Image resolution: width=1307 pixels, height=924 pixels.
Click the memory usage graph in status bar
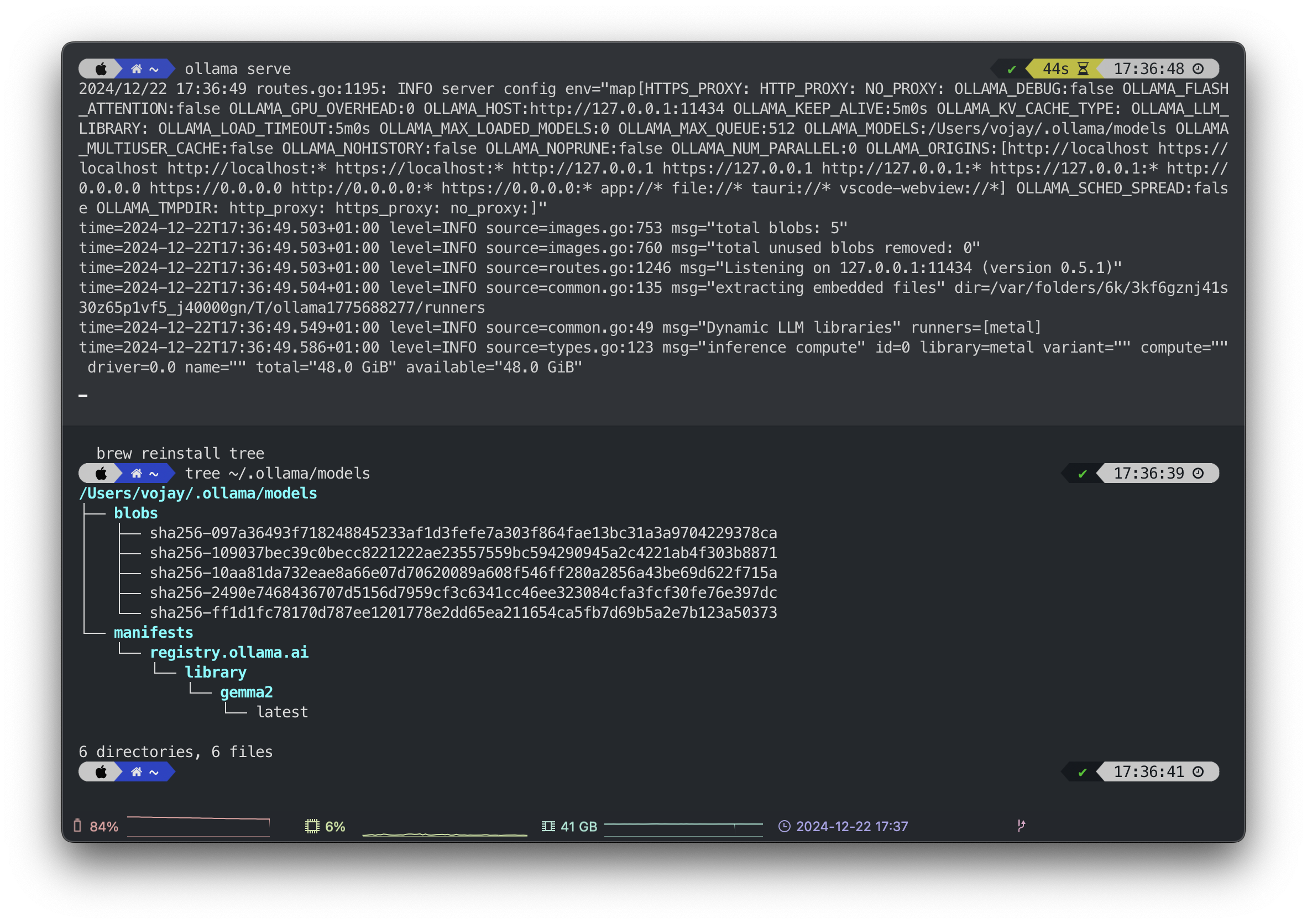tap(683, 830)
